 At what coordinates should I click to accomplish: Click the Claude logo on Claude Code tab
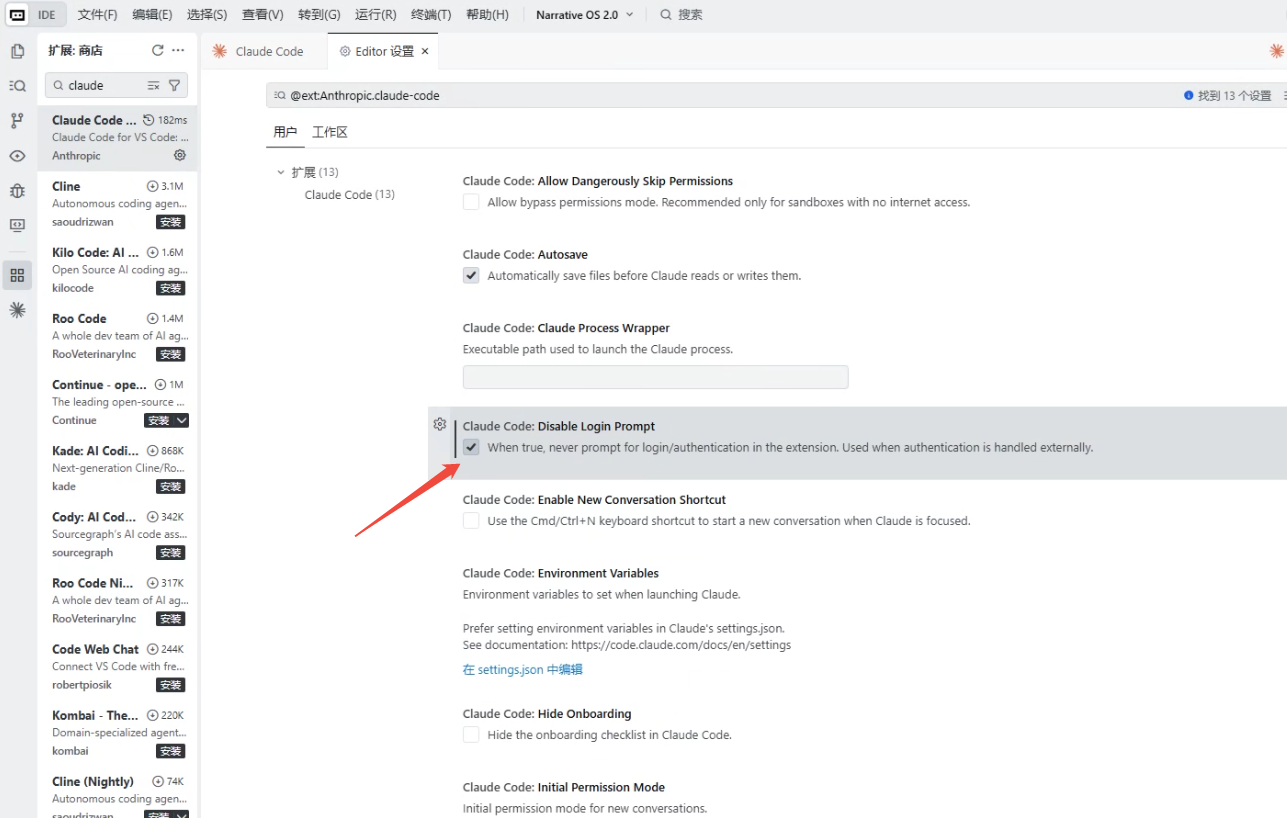click(220, 51)
